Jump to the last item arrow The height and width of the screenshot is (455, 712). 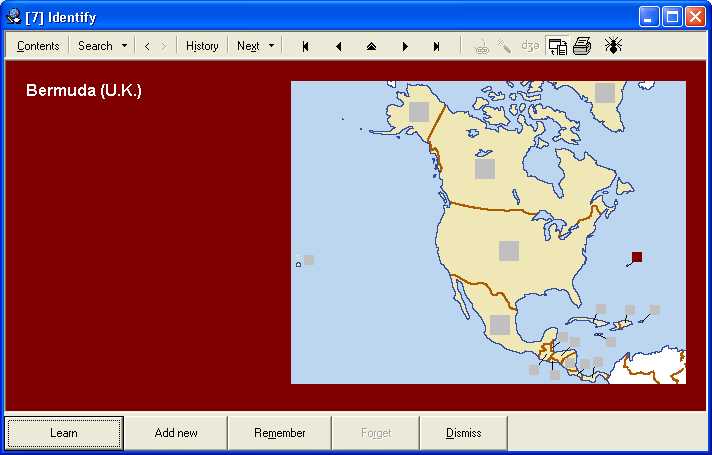[x=437, y=46]
